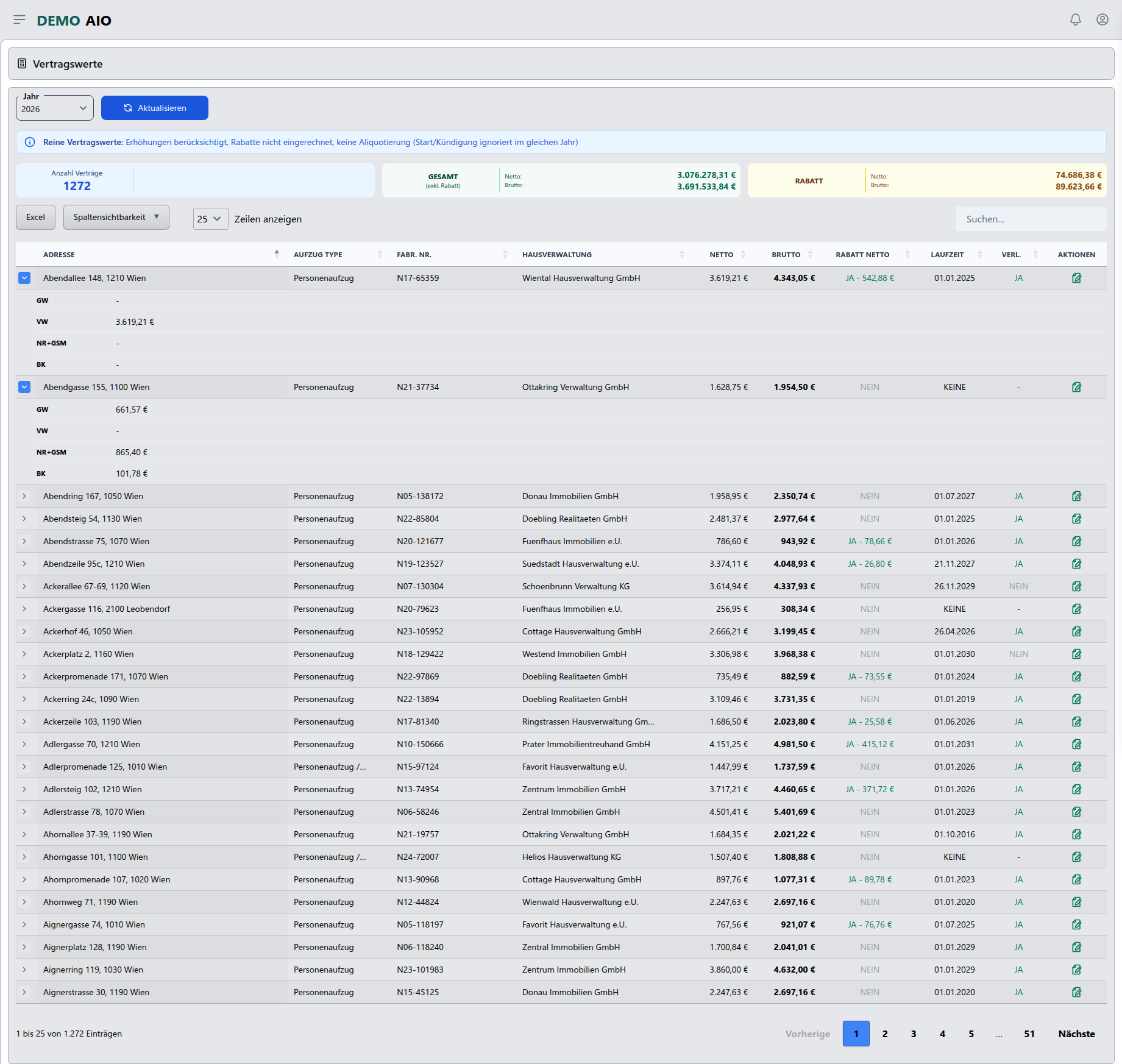This screenshot has width=1122, height=1064.
Task: Click the info icon in the blue notice
Action: pos(30,142)
